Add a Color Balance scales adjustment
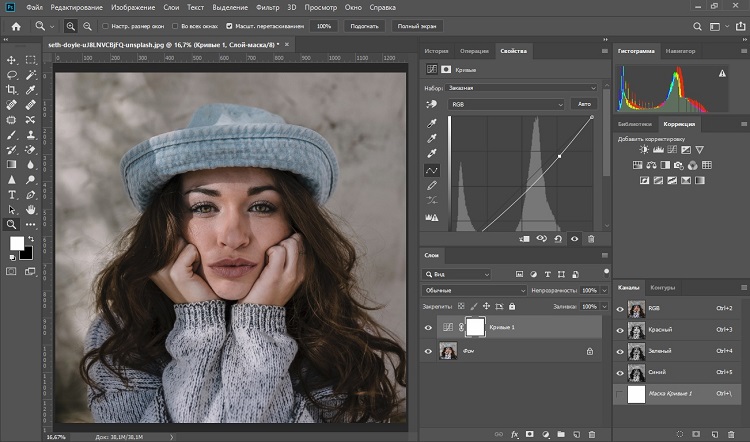 coord(651,165)
